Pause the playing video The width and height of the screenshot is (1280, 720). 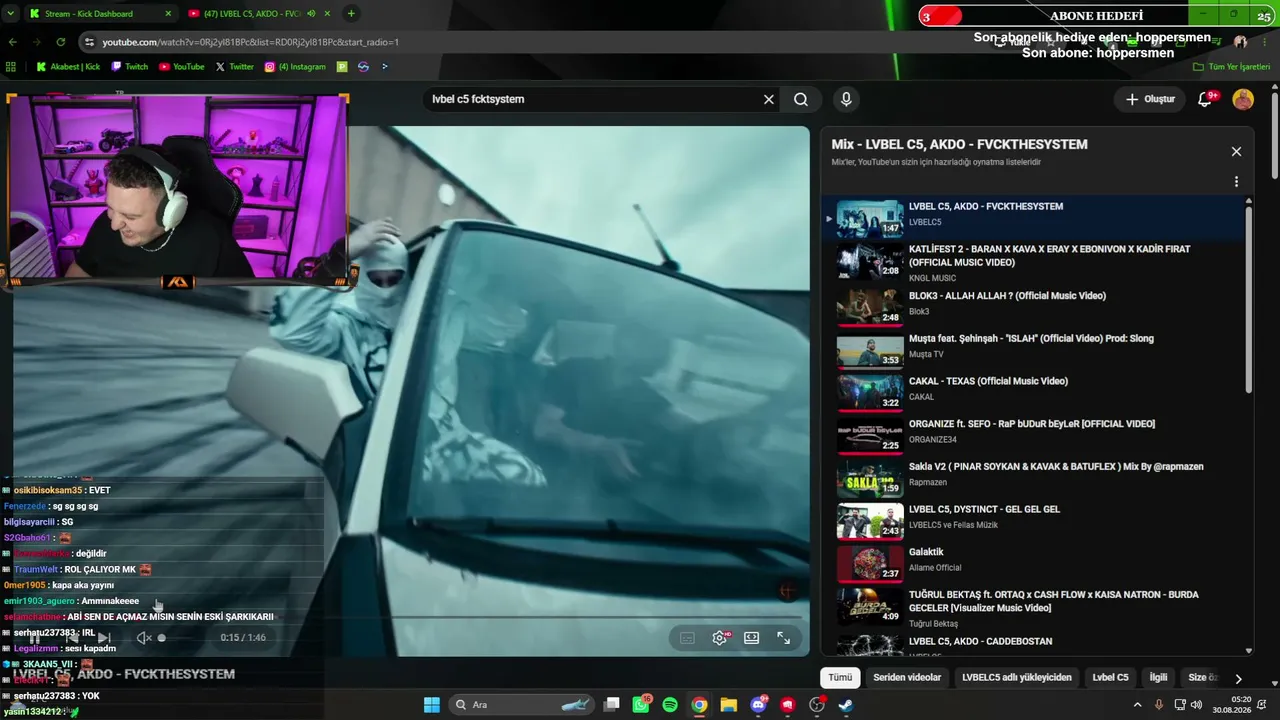pyautogui.click(x=36, y=638)
